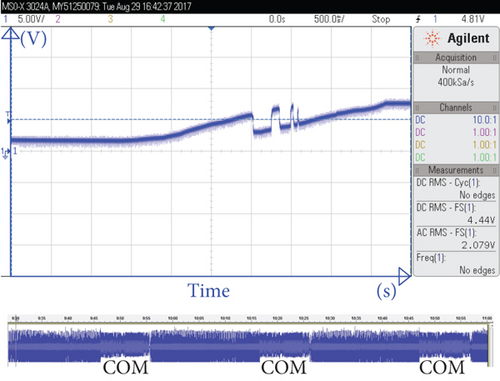Click the channel 1 DC 10.0:1 entry
This screenshot has width=500, height=381.
coord(456,120)
